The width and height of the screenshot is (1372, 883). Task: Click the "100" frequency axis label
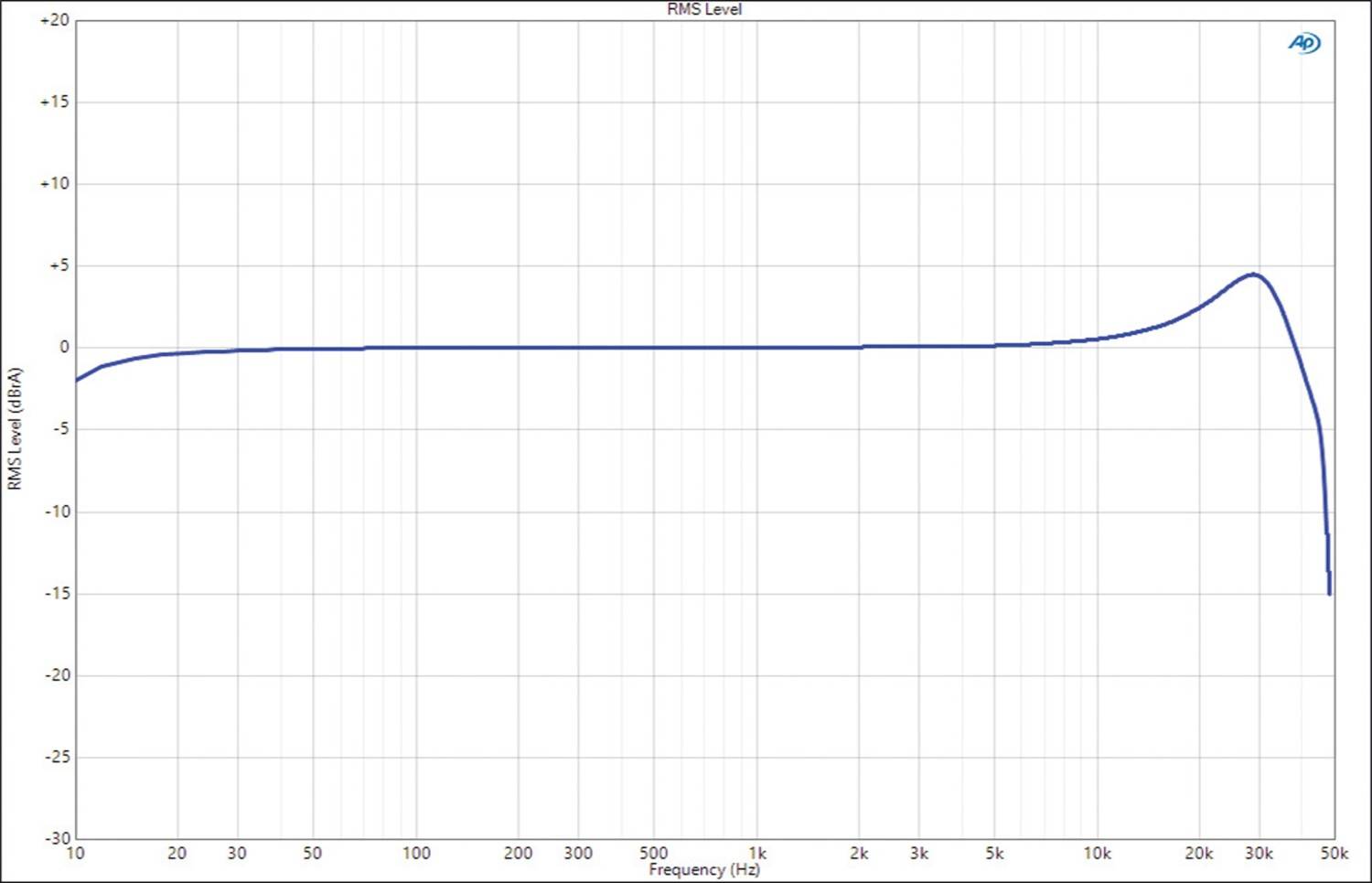coord(416,853)
